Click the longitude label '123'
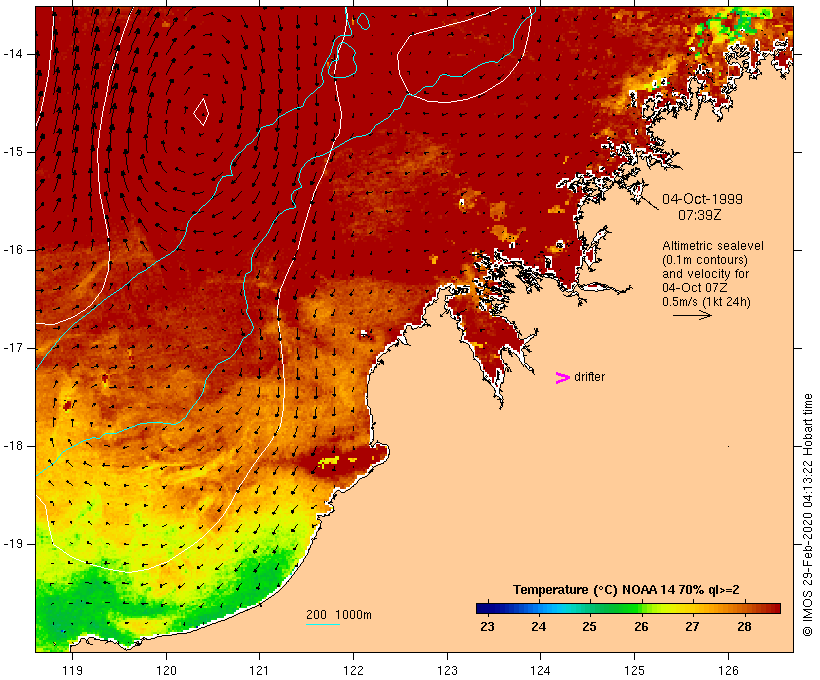820x680 pixels. click(447, 670)
